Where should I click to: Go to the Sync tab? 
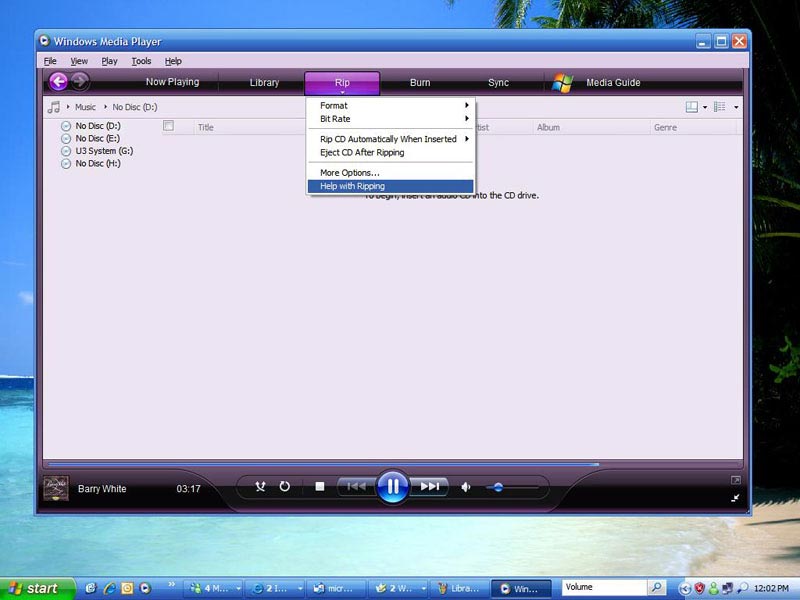(x=498, y=83)
